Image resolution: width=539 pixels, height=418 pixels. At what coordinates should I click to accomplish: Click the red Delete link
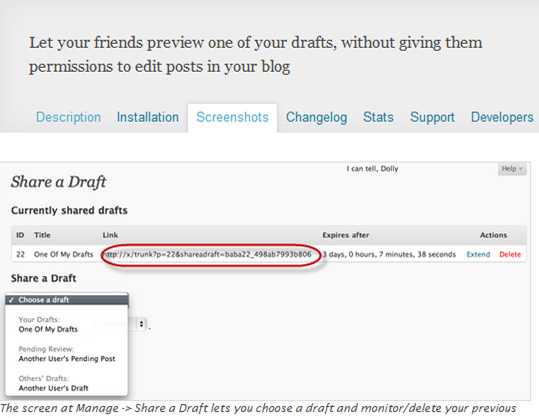click(510, 254)
